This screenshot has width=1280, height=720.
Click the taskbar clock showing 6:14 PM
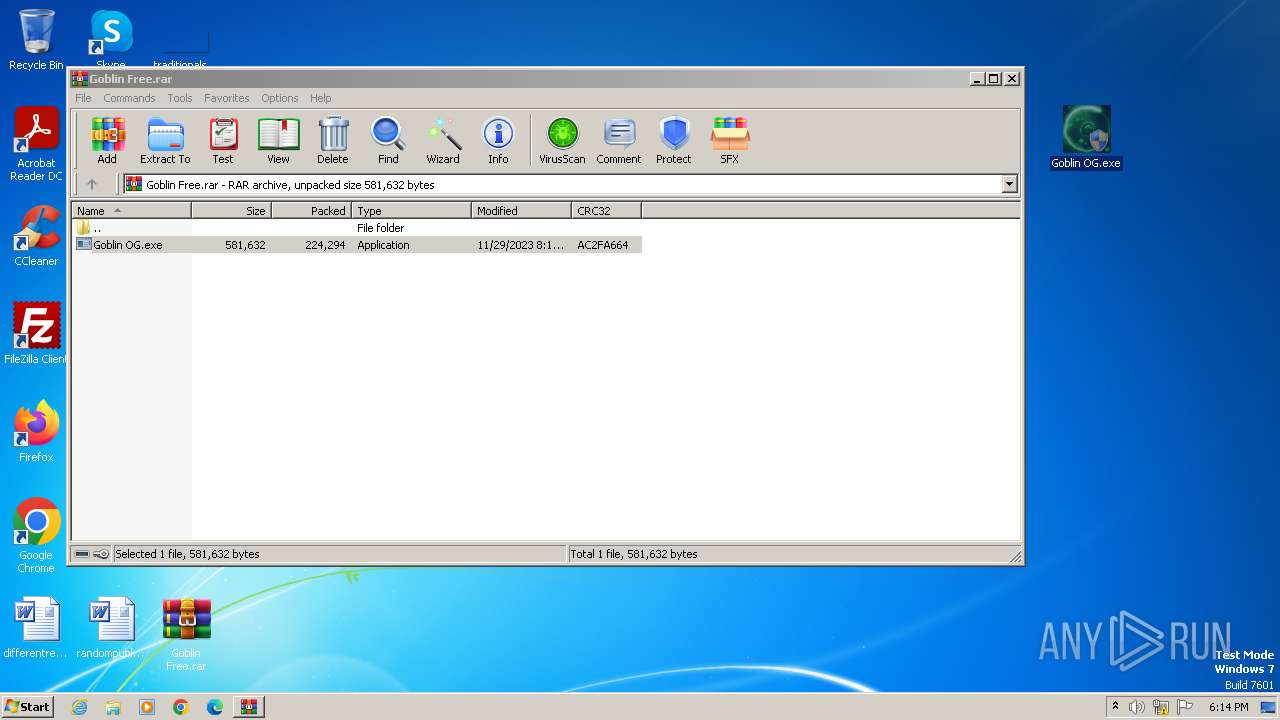tap(1228, 707)
